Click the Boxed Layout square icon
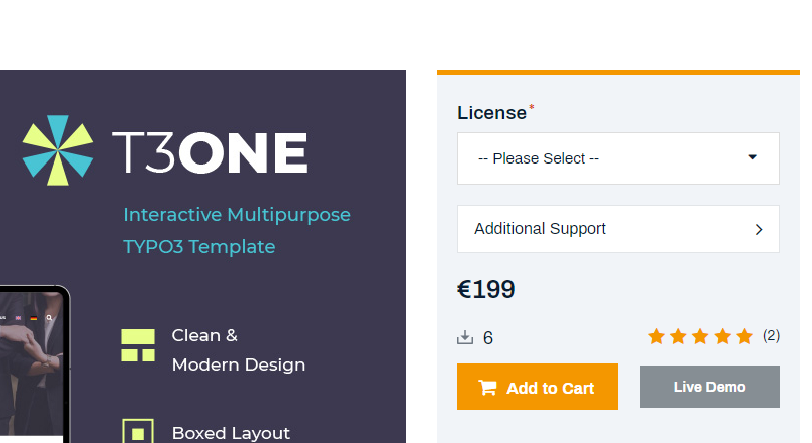Screen dimensions: 812x443 click(x=138, y=432)
